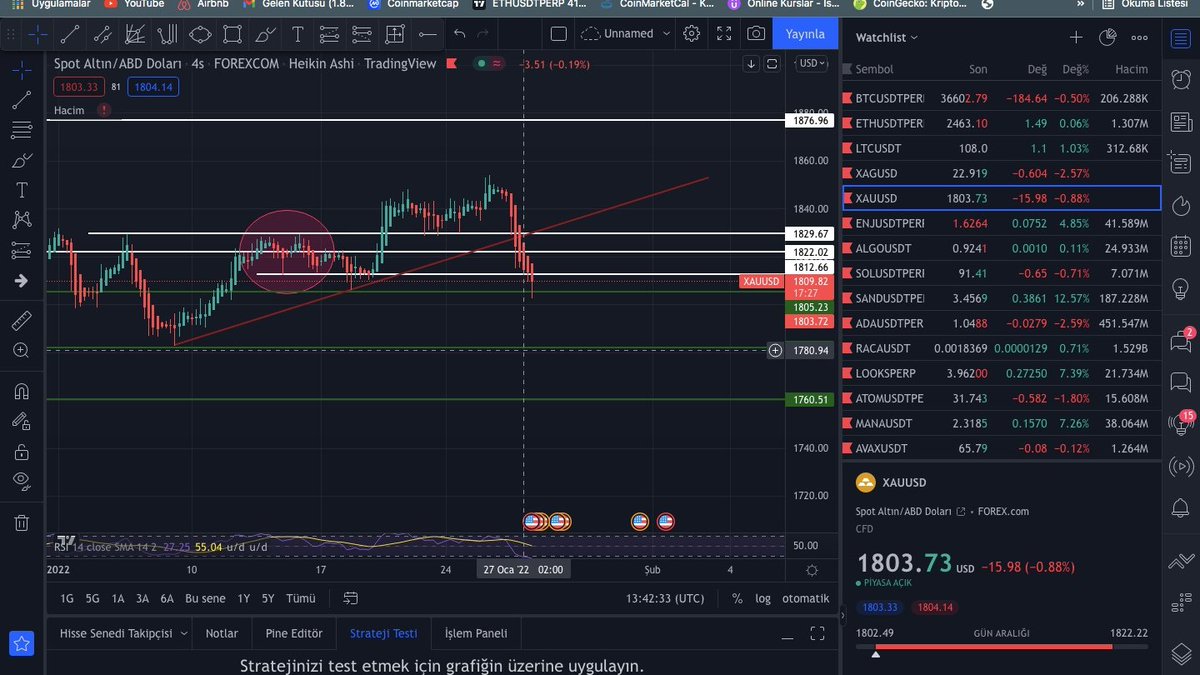Toggle lock all drawing tools
Screen dimensions: 1200x675
[22, 452]
